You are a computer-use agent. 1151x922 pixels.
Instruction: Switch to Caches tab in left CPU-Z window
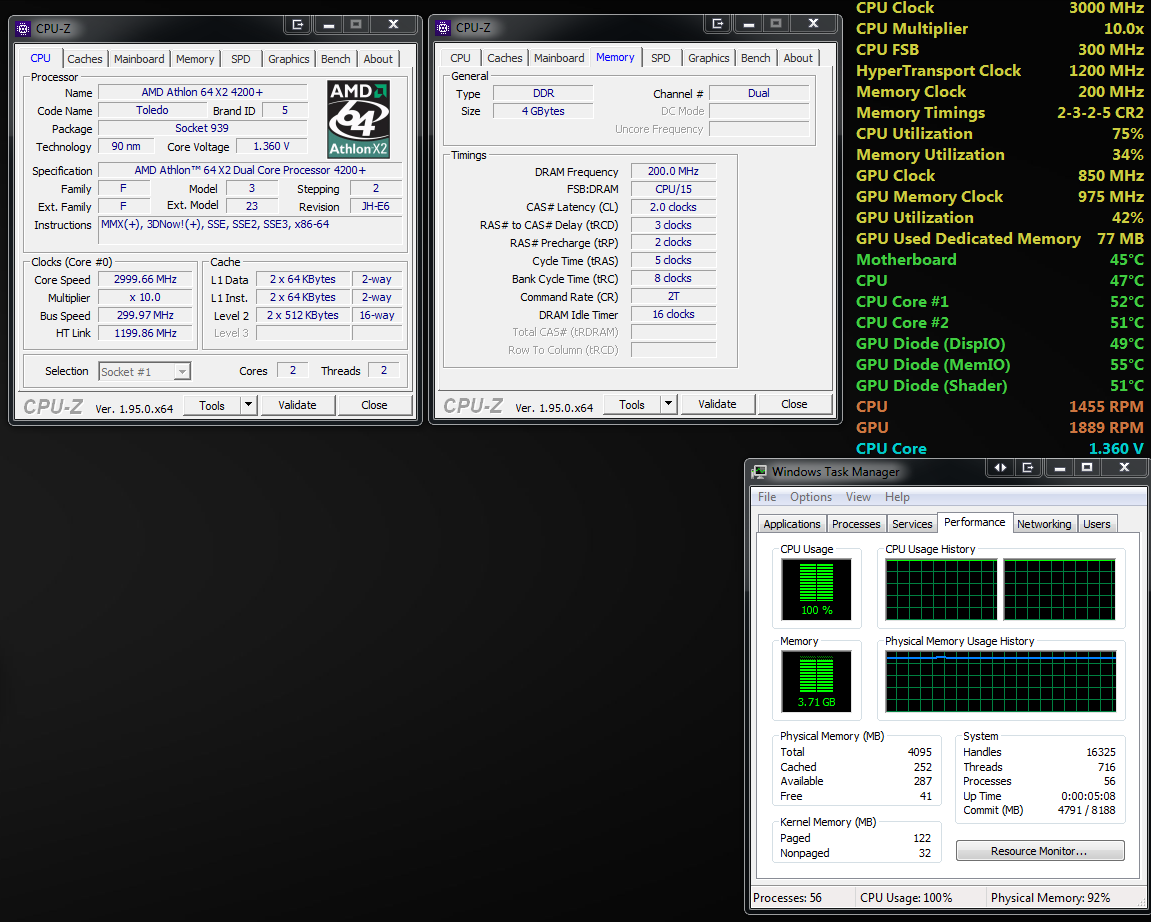85,59
